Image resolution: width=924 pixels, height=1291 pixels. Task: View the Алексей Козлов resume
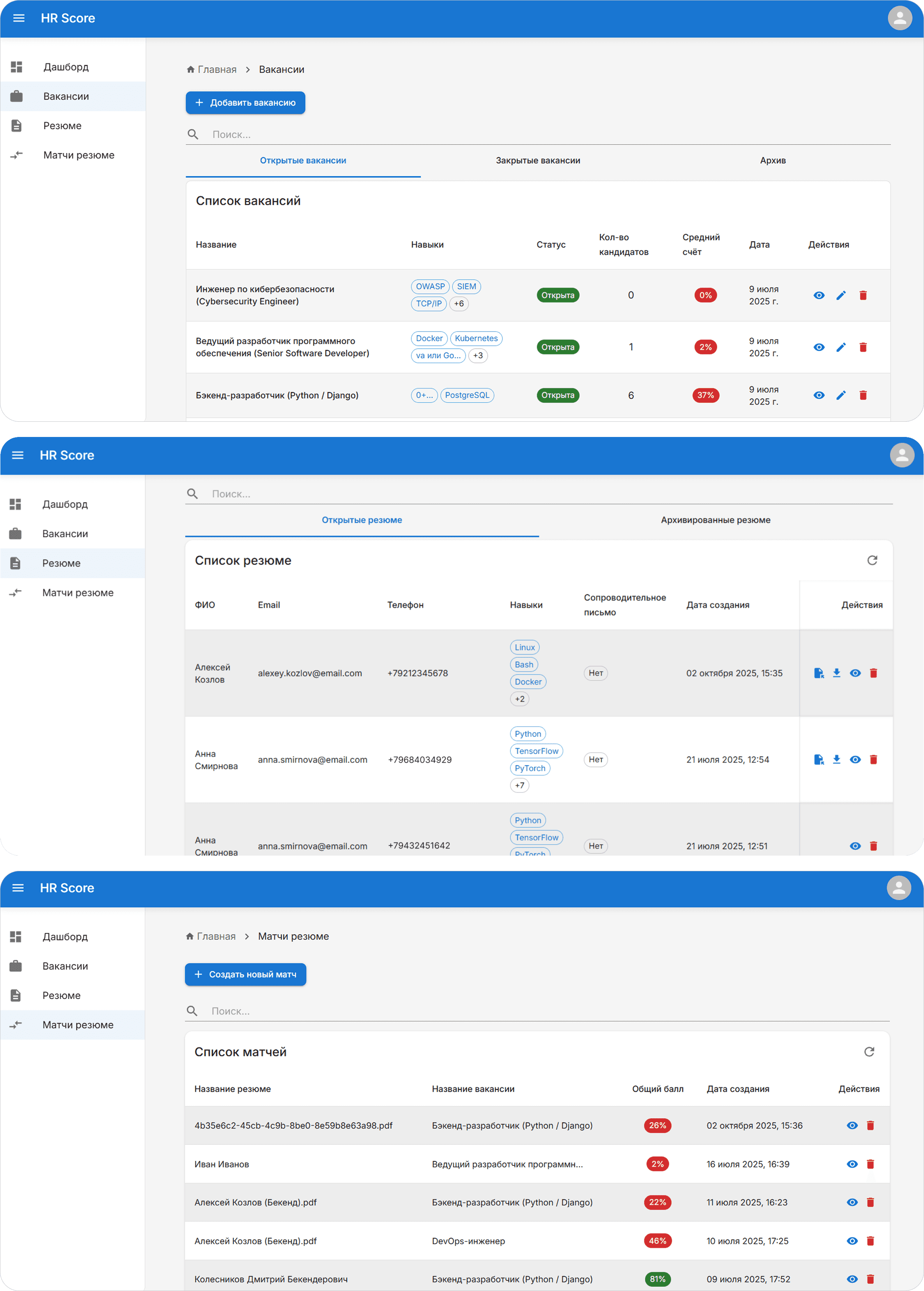coord(855,673)
